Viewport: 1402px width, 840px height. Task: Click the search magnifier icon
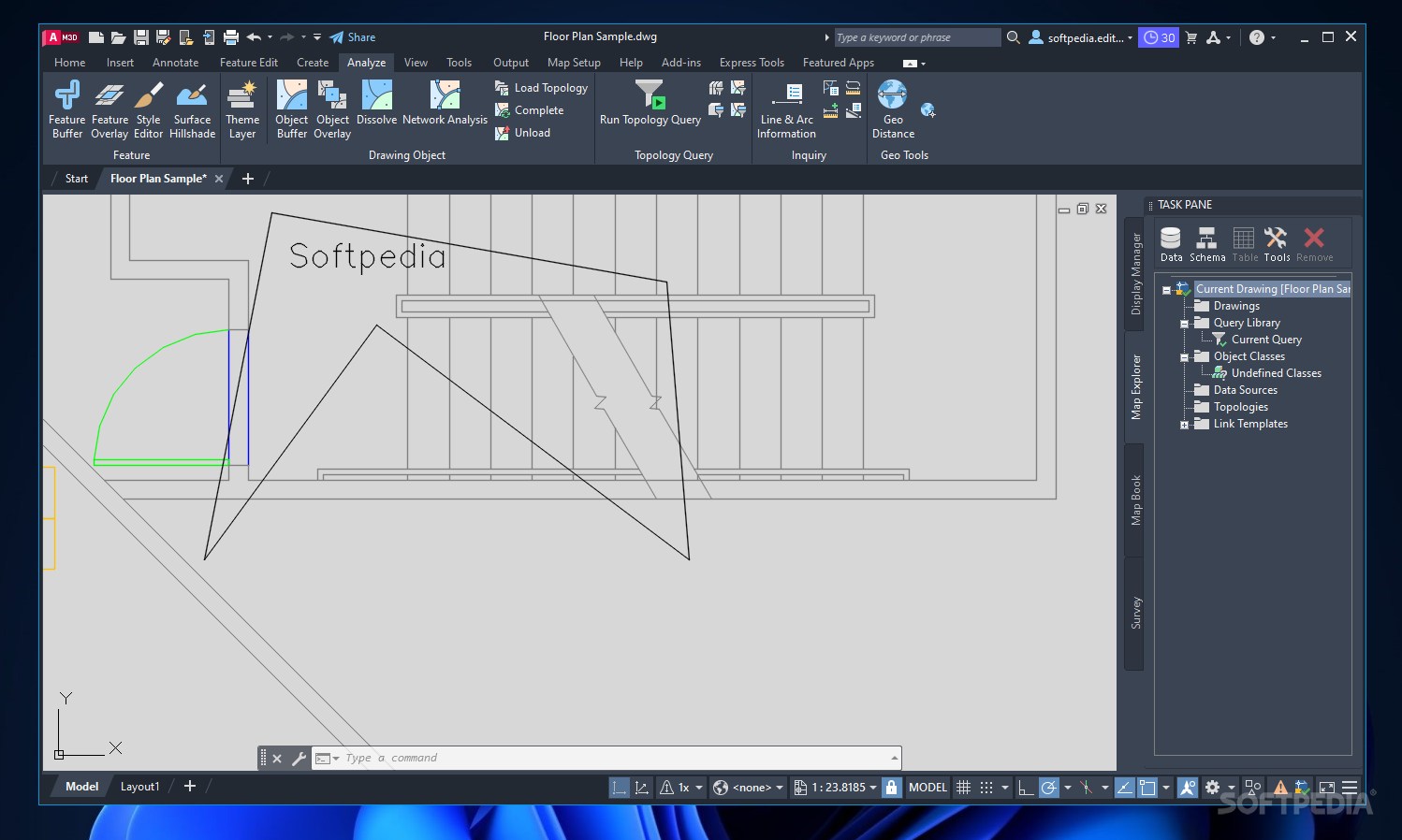[1013, 37]
